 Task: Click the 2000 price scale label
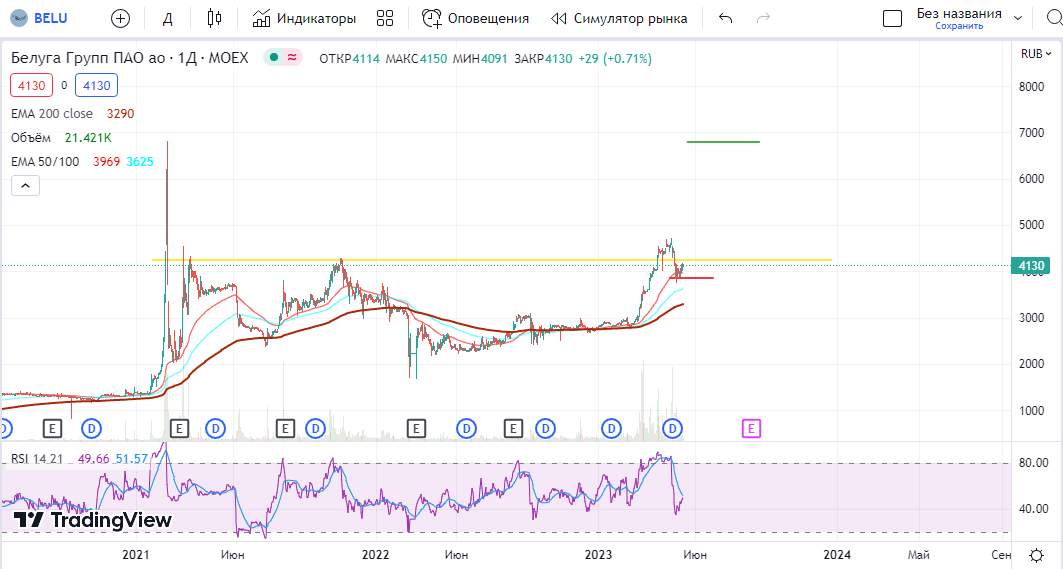coord(1031,364)
